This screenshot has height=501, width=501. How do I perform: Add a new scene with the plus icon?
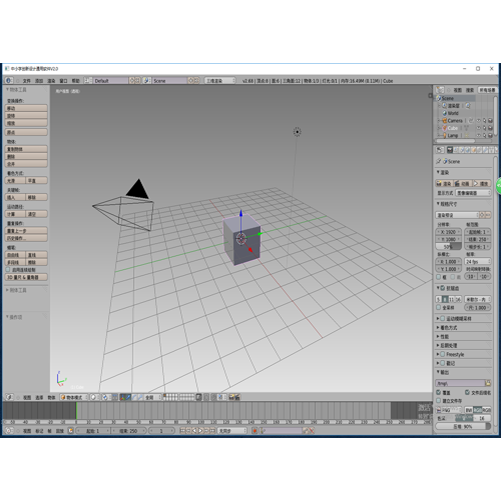point(191,80)
